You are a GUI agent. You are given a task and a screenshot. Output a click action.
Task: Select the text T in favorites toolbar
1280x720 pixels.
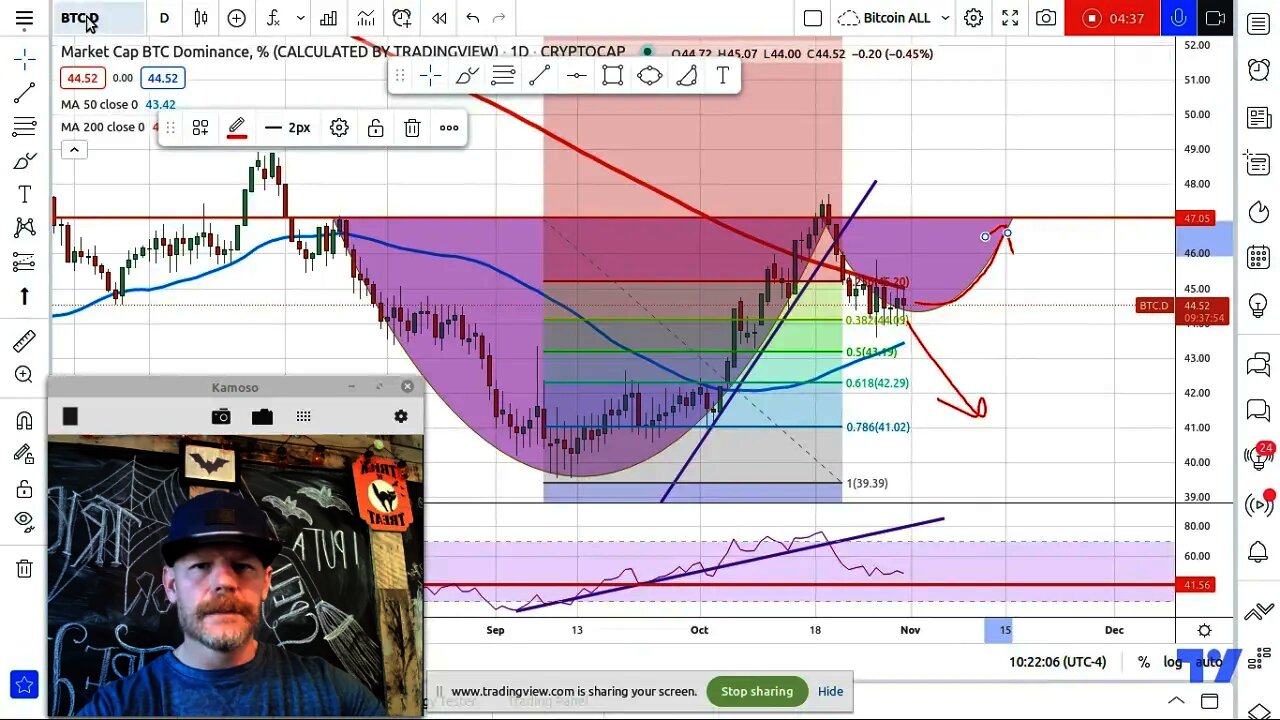coord(722,76)
